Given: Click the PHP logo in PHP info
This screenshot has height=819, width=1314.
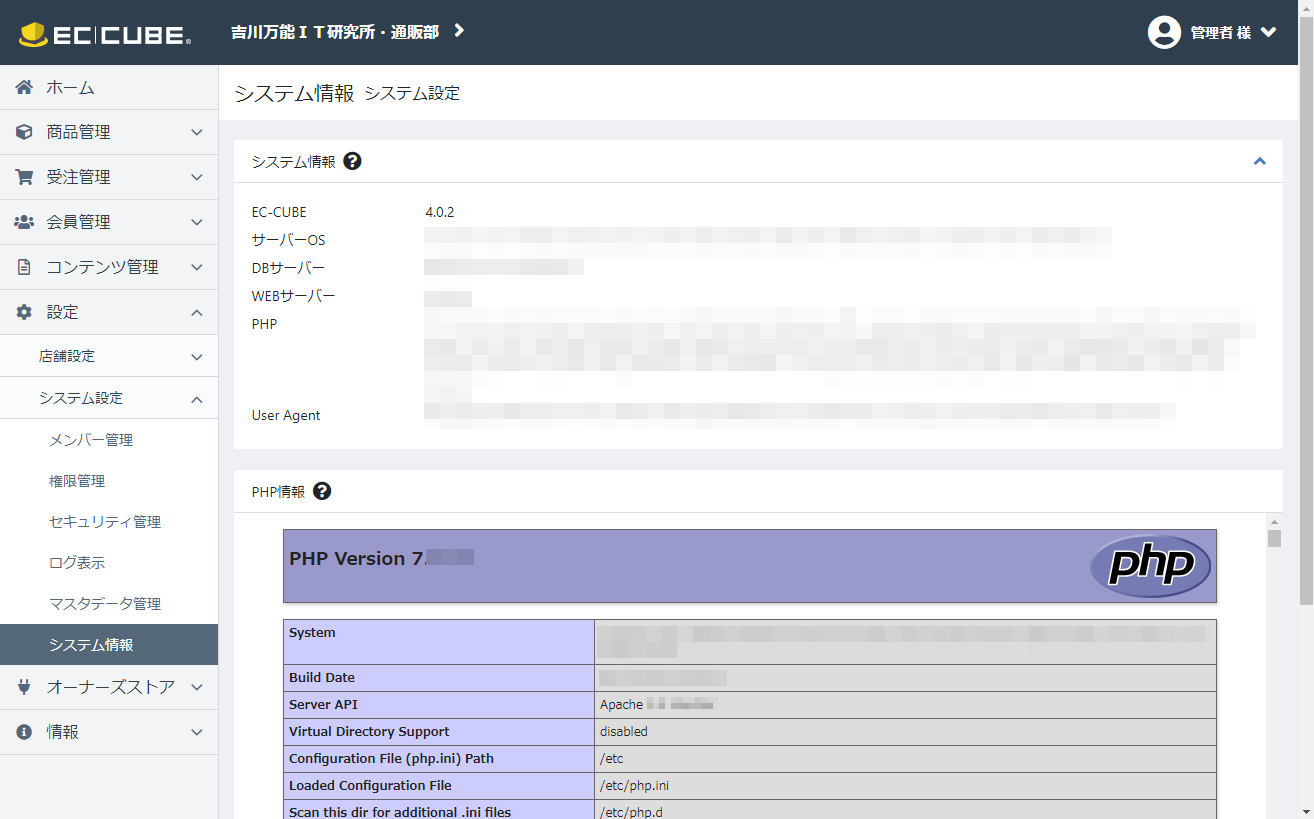Looking at the screenshot, I should (x=1150, y=566).
